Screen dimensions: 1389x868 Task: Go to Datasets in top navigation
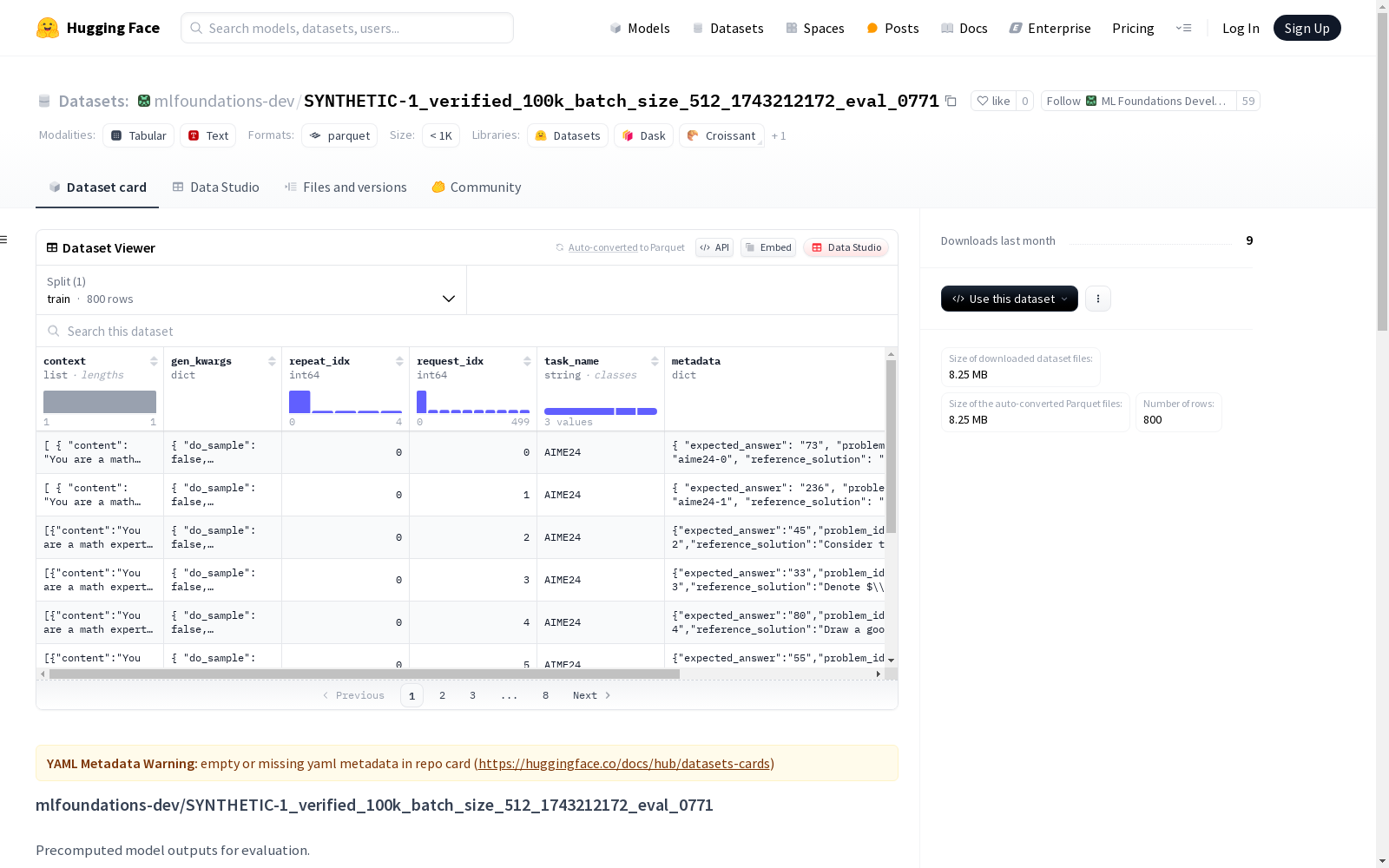[727, 28]
